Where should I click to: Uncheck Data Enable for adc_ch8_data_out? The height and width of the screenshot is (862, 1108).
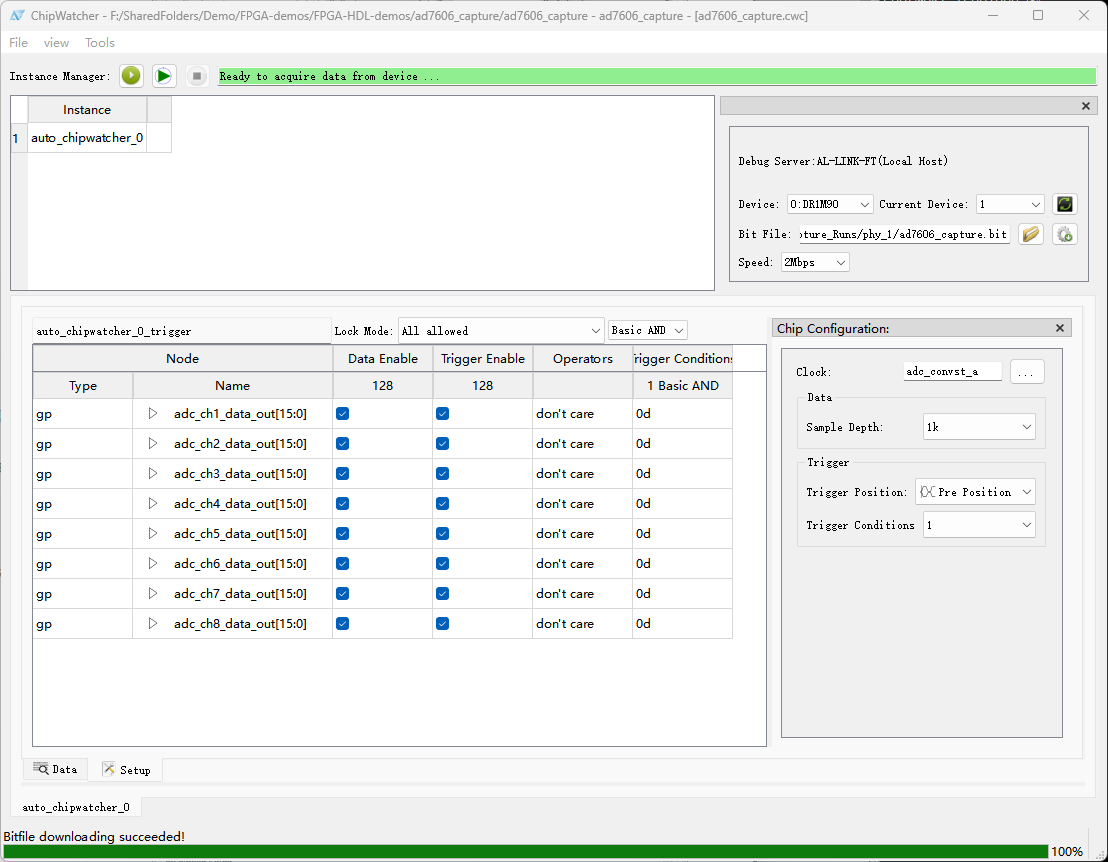[343, 623]
